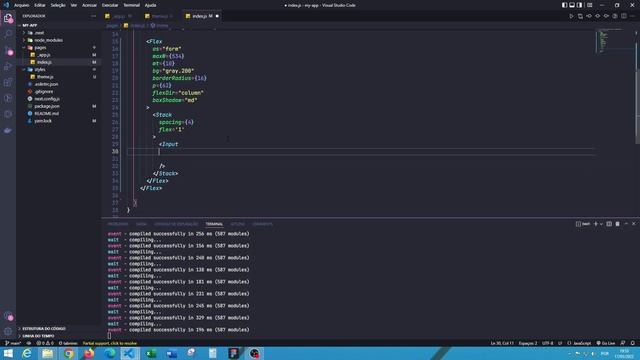Open .gitignore file
The height and width of the screenshot is (360, 640).
click(x=44, y=91)
